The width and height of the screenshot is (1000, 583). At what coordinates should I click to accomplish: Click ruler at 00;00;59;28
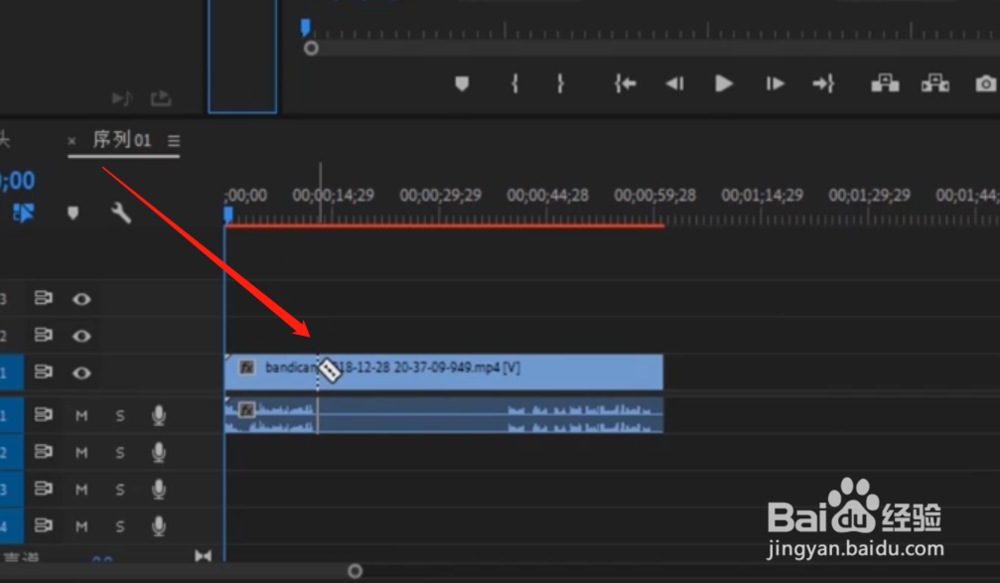654,195
